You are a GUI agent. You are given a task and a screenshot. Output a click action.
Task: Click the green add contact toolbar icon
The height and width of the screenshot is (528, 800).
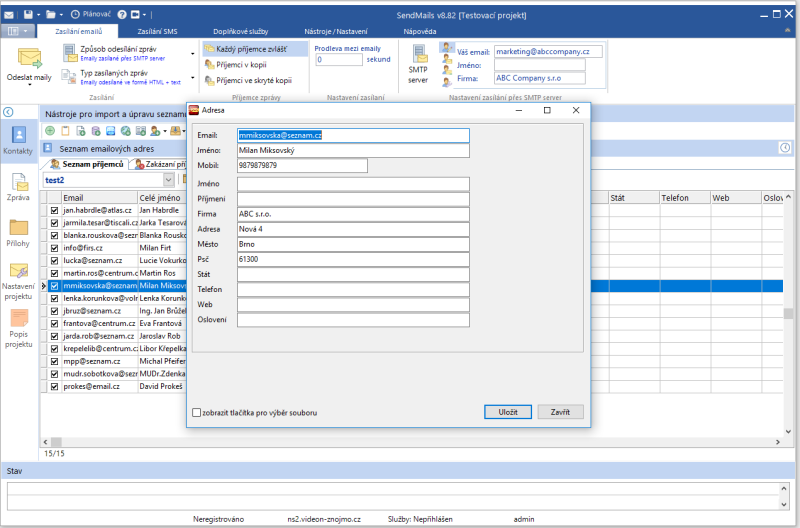click(x=51, y=131)
